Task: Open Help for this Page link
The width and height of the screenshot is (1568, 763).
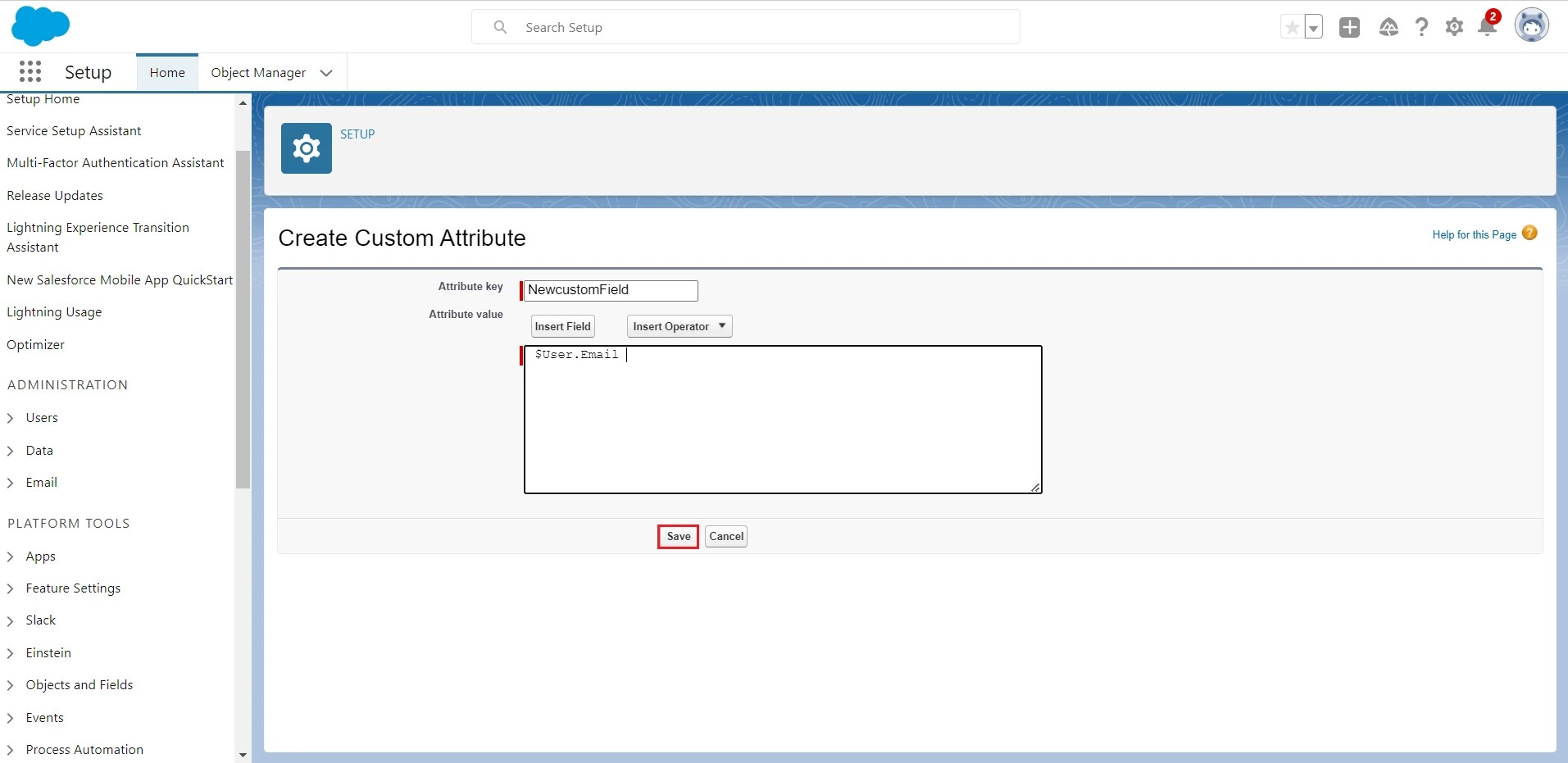Action: coord(1473,234)
